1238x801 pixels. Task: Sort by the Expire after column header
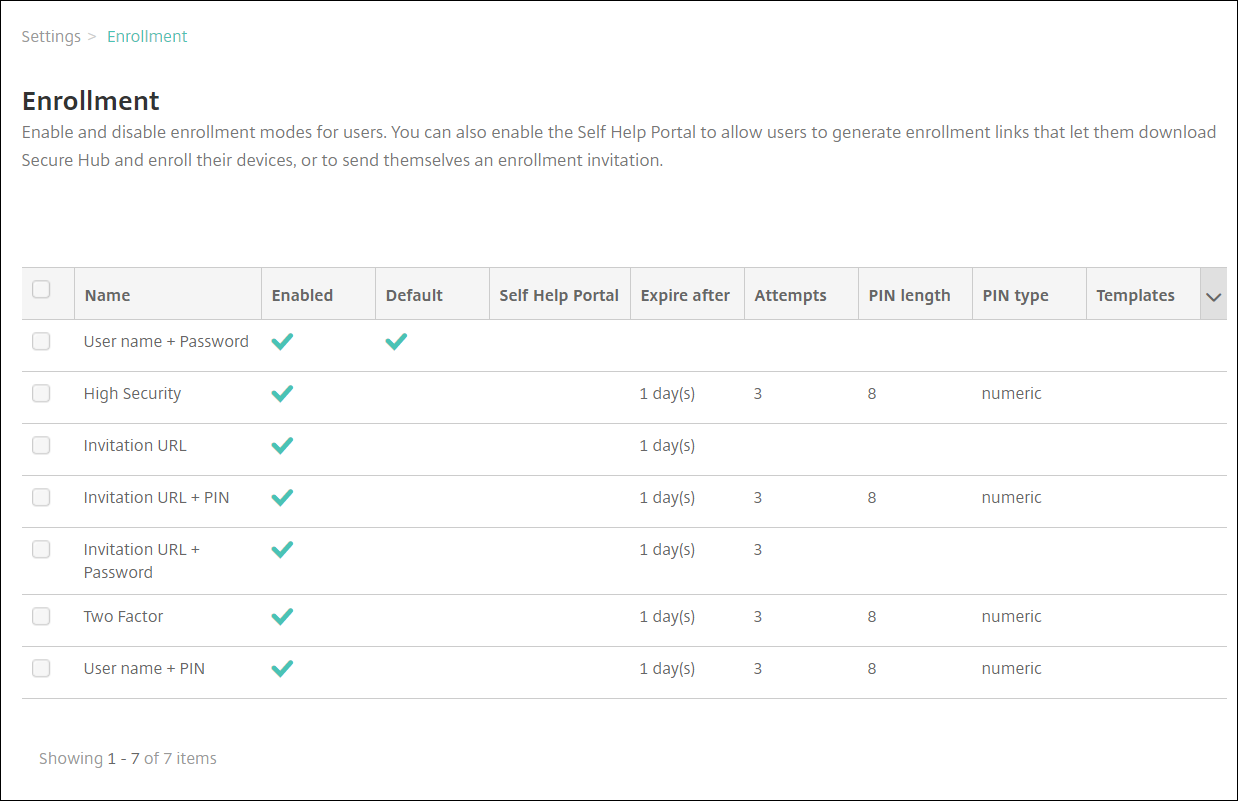[685, 296]
